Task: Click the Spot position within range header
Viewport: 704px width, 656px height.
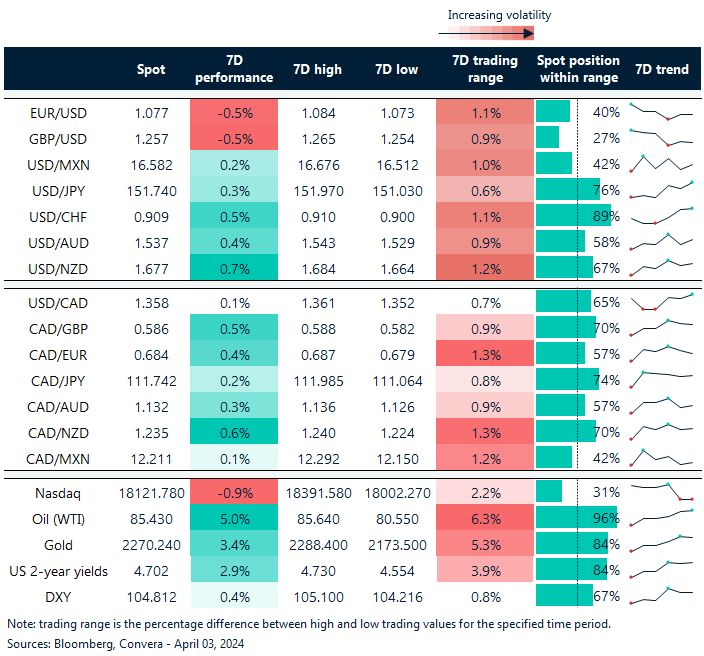Action: (578, 69)
